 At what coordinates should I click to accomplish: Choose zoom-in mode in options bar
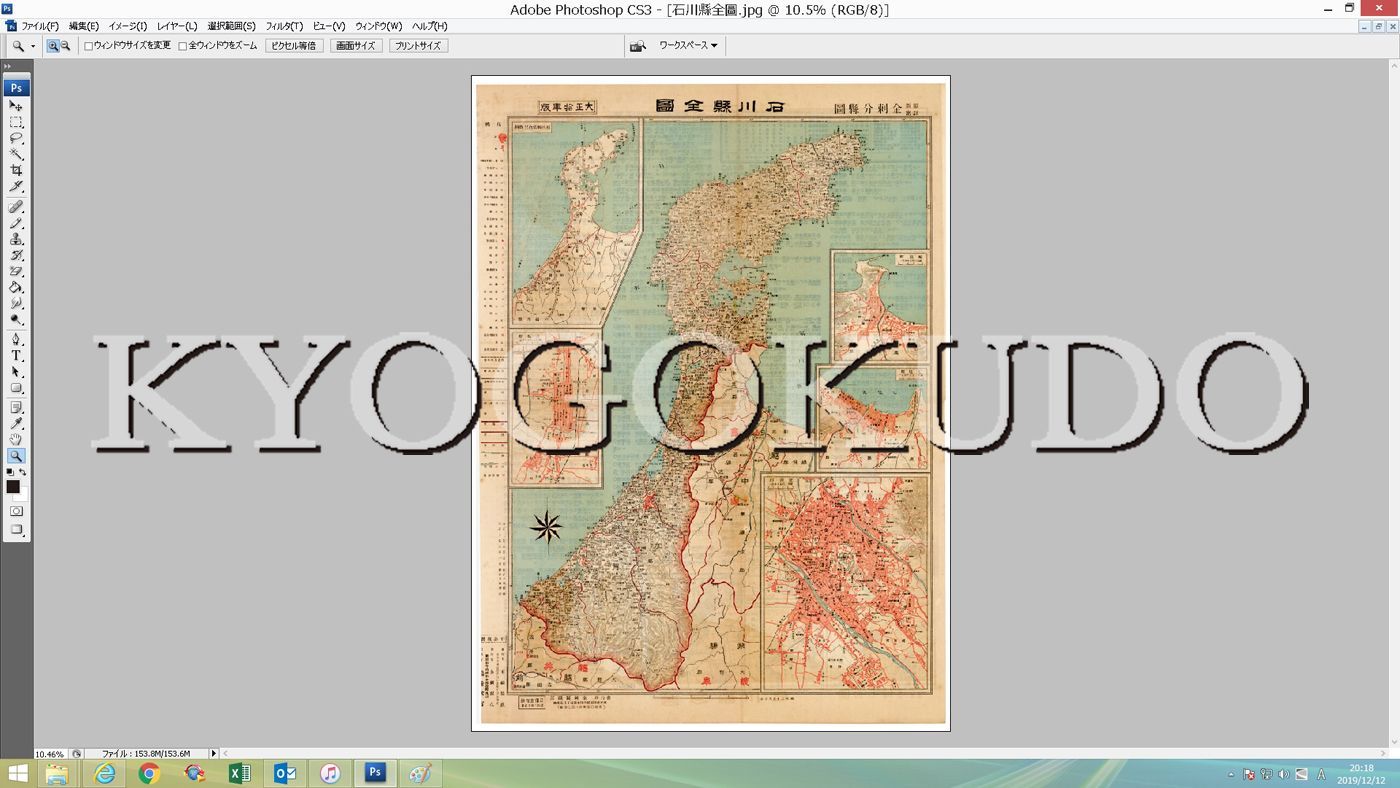coord(53,46)
